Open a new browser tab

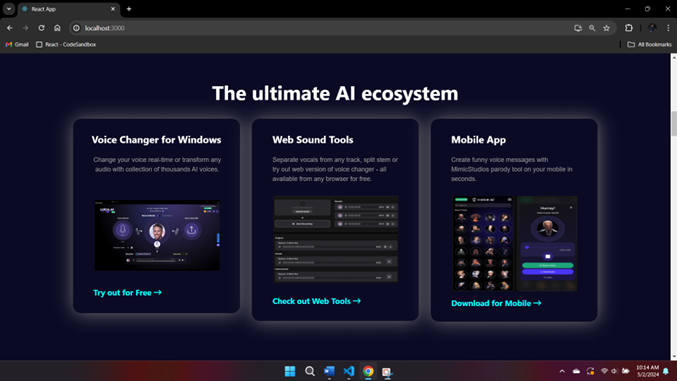click(x=129, y=9)
